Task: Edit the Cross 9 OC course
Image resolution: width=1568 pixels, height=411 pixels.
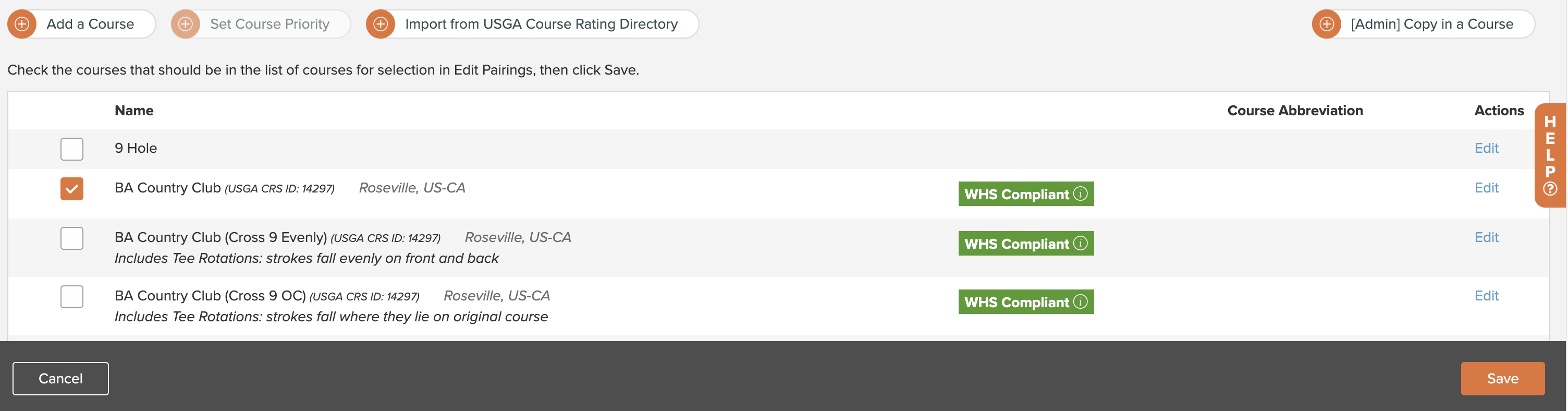Action: (1486, 296)
